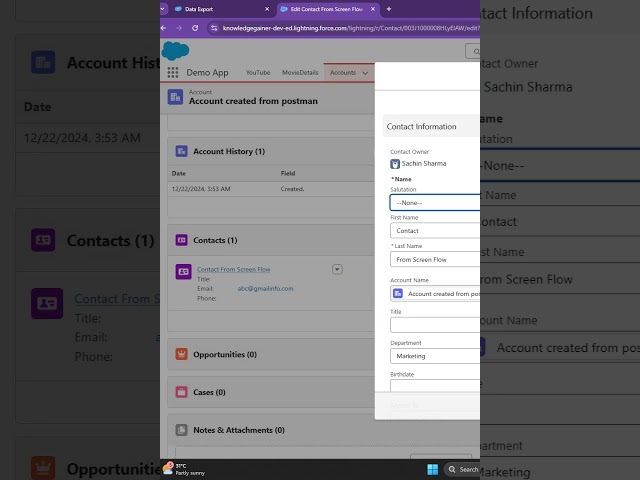Close the Data Export tab
This screenshot has width=640, height=480.
267,9
